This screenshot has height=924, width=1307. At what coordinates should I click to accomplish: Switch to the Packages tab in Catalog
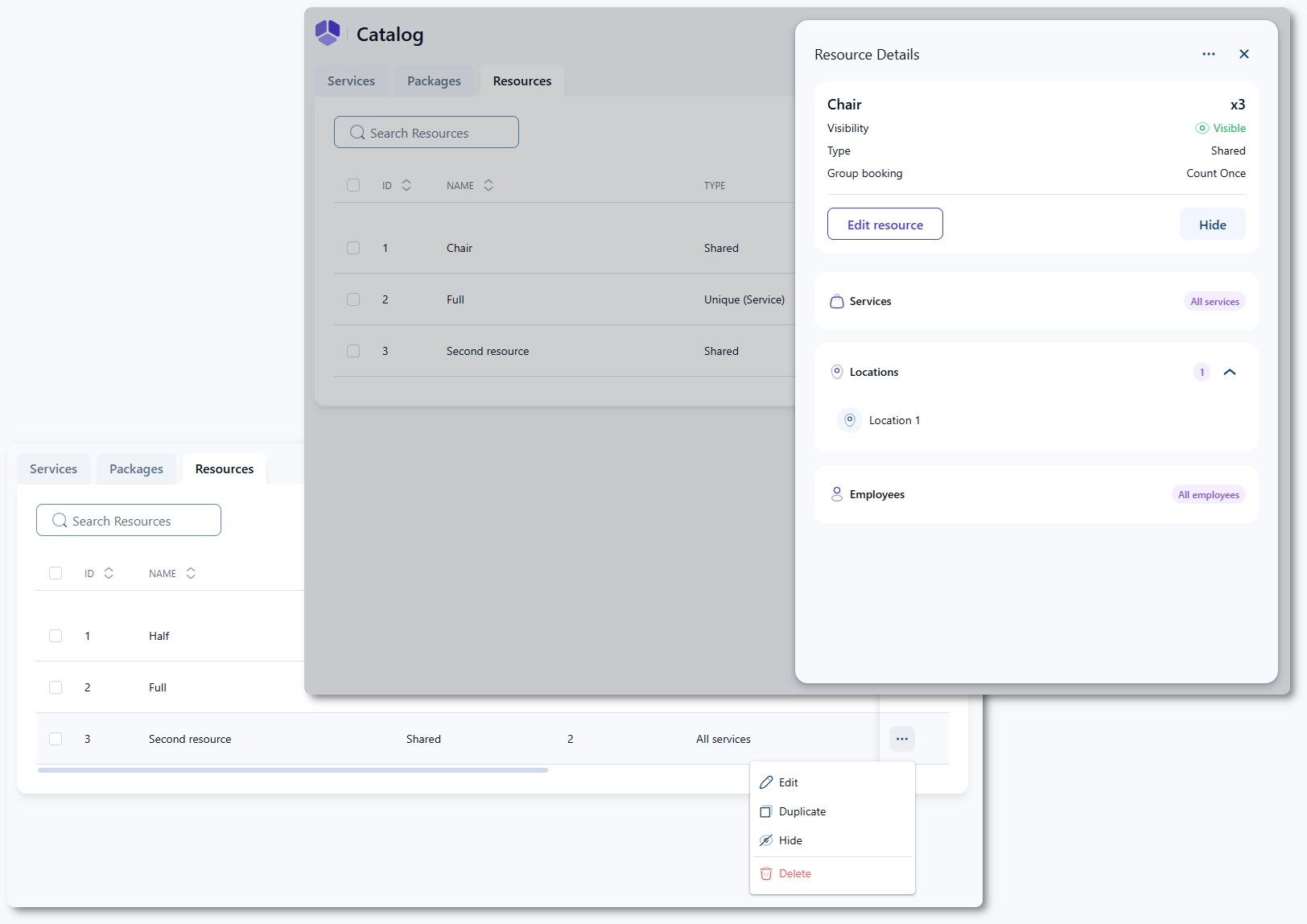click(434, 81)
